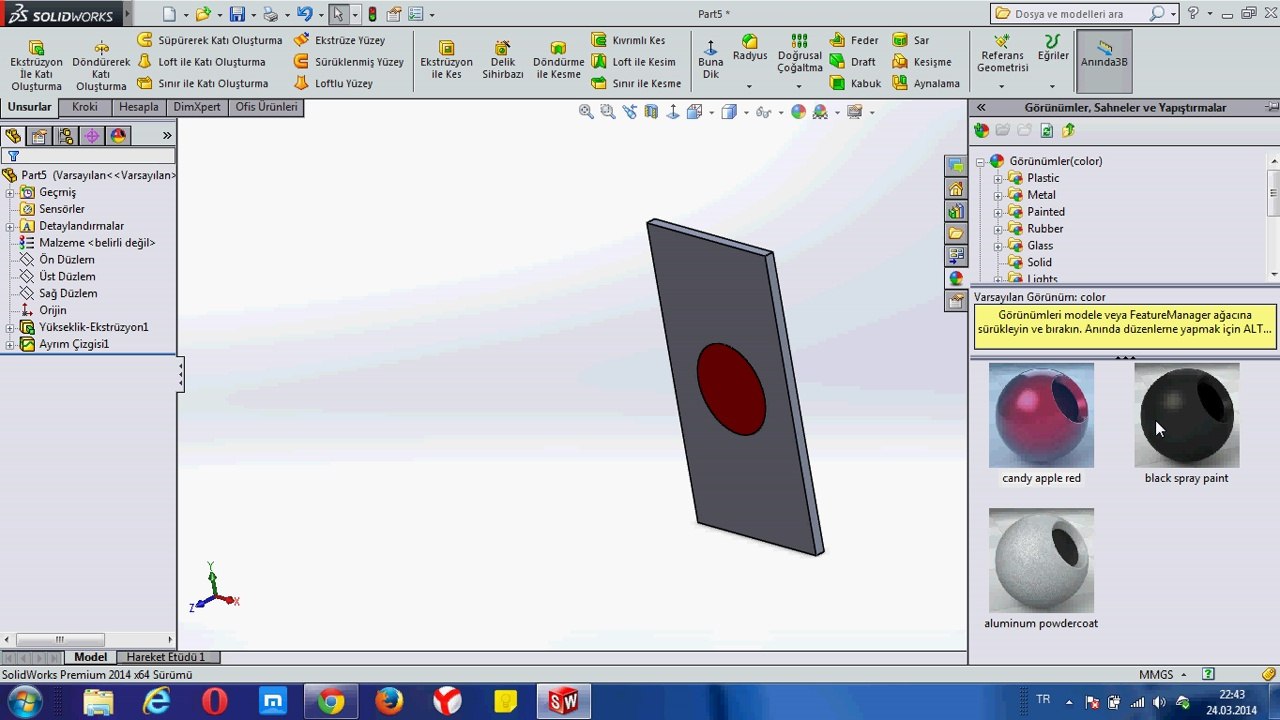Click the Print icon

click(270, 14)
